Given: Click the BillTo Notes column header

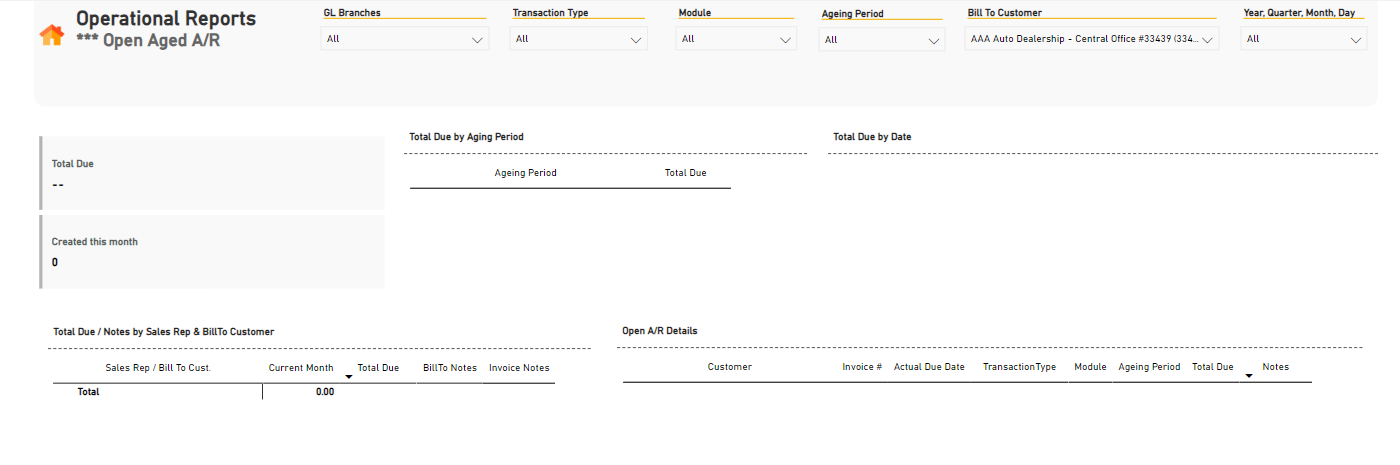Looking at the screenshot, I should (450, 368).
